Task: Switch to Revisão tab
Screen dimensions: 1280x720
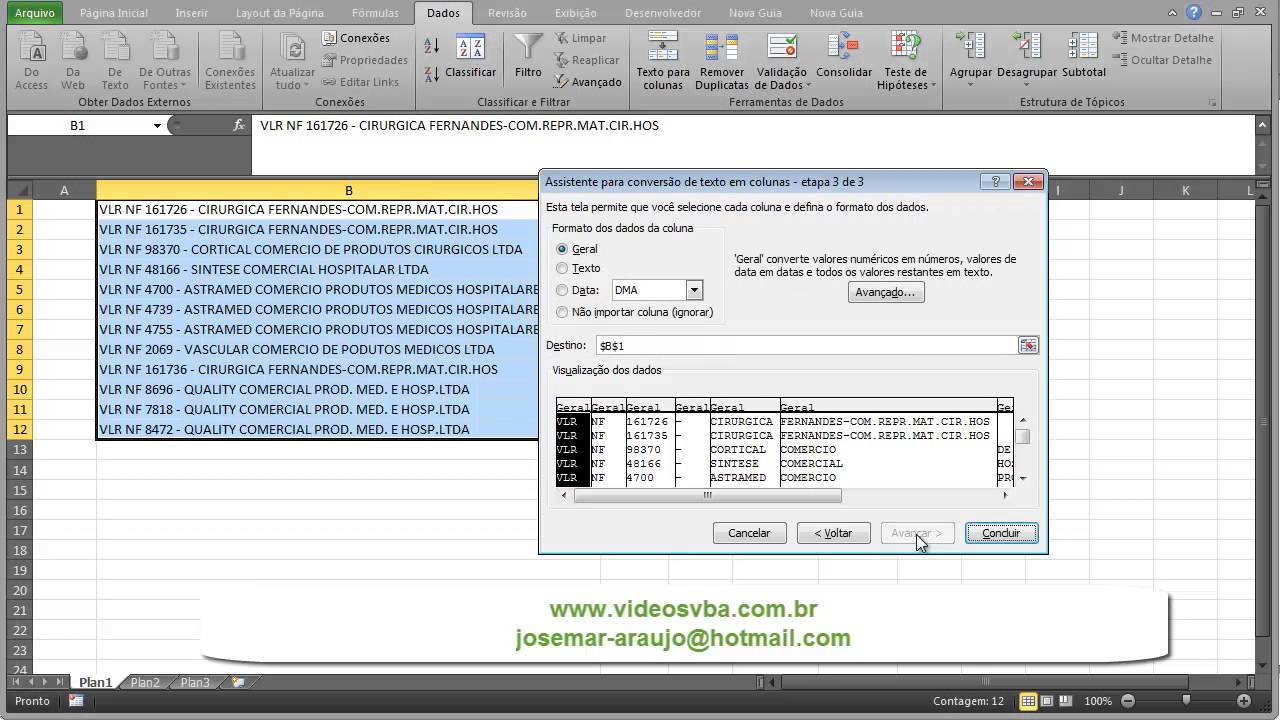Action: pos(507,13)
